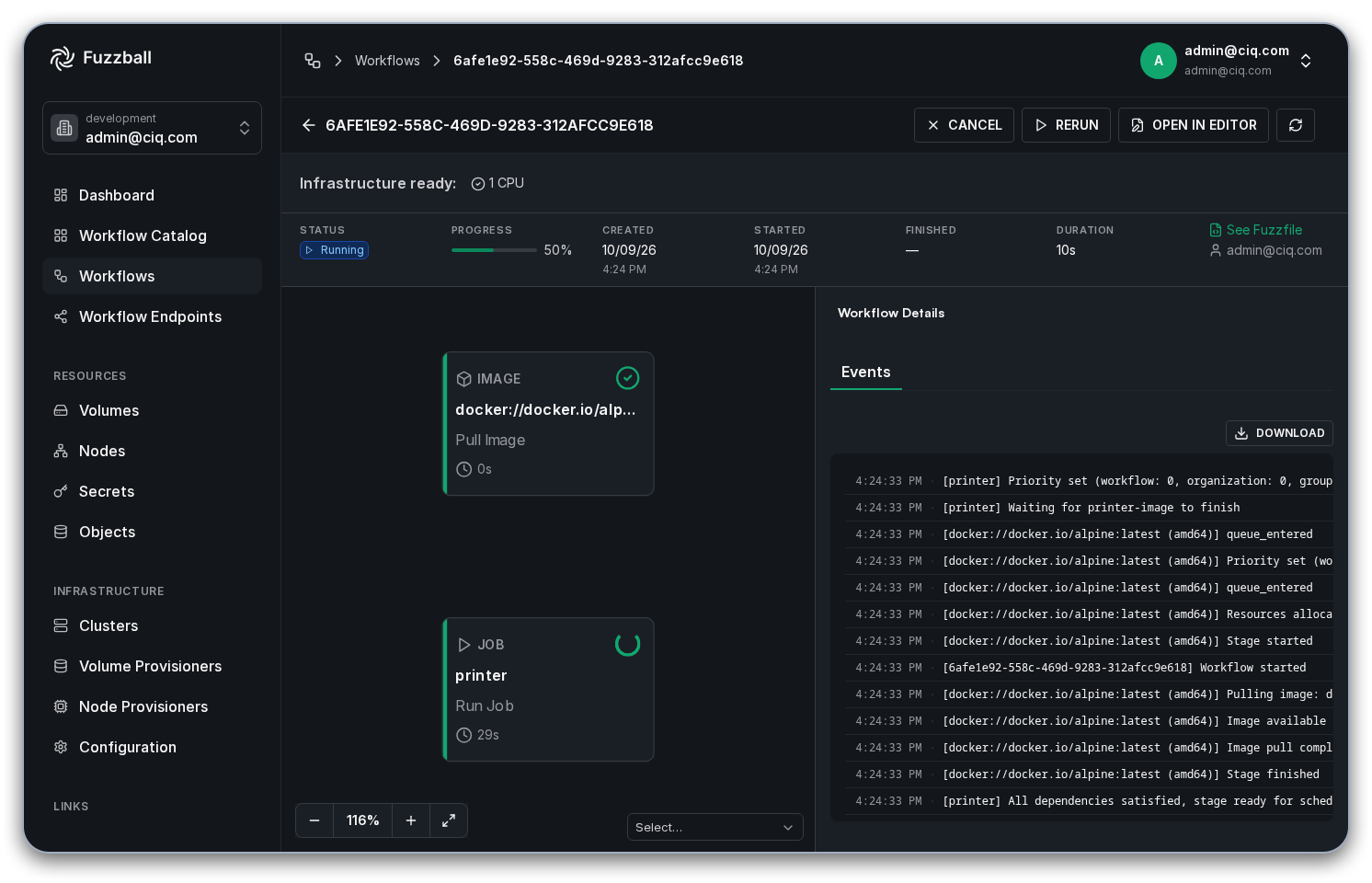Open Workflow Catalog in the sidebar
This screenshot has width=1372, height=883.
152,235
